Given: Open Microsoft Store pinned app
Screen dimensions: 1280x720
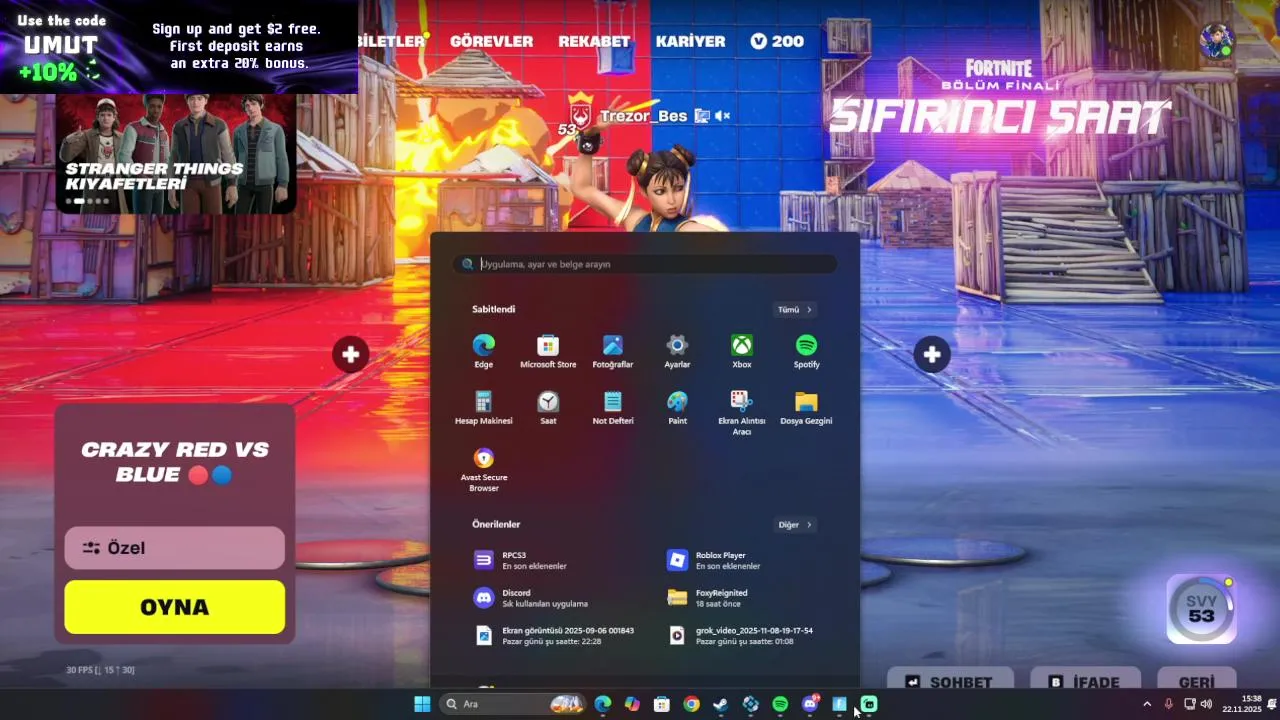Looking at the screenshot, I should pos(548,351).
